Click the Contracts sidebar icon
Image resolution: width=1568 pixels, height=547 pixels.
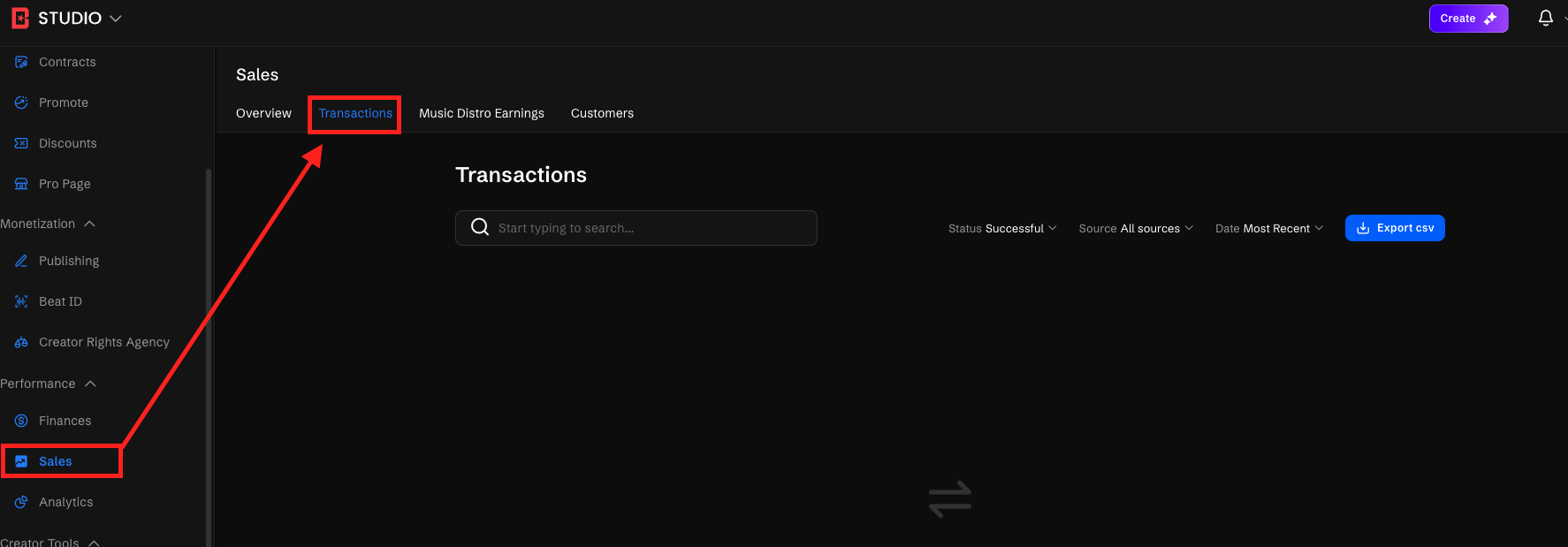[21, 62]
